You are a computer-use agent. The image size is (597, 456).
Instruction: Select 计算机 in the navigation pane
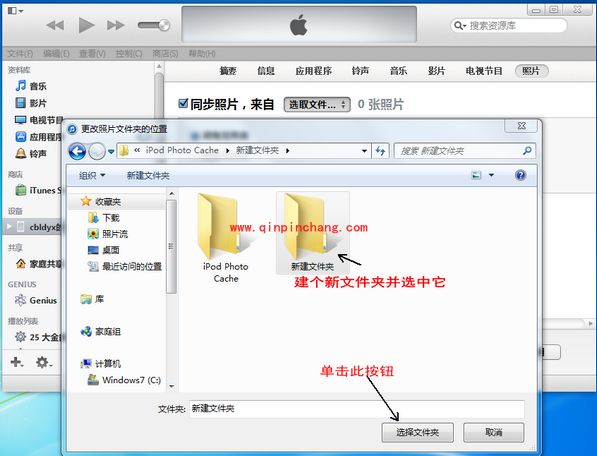(101, 364)
